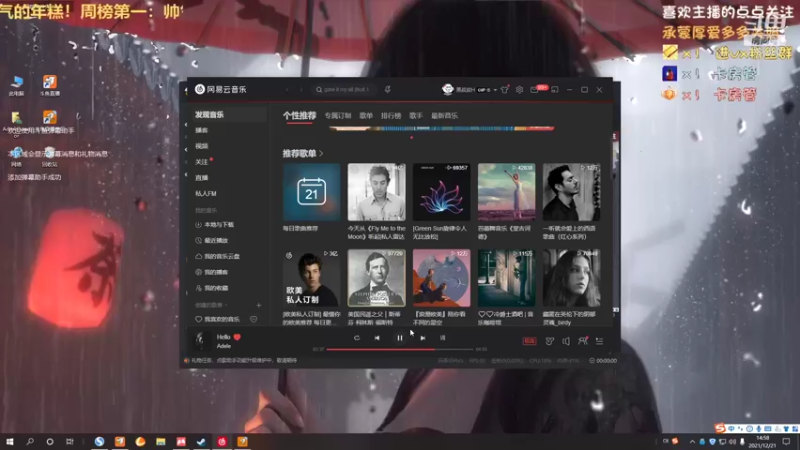
Task: Switch to the 专属定制 tab
Action: (338, 116)
